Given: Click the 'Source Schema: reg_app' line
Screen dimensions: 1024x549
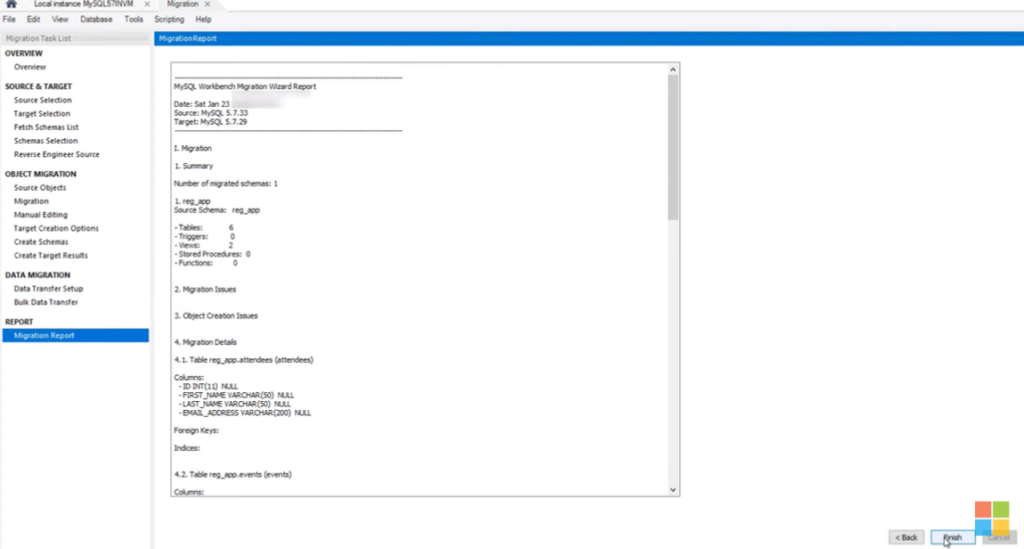Looking at the screenshot, I should 217,210.
